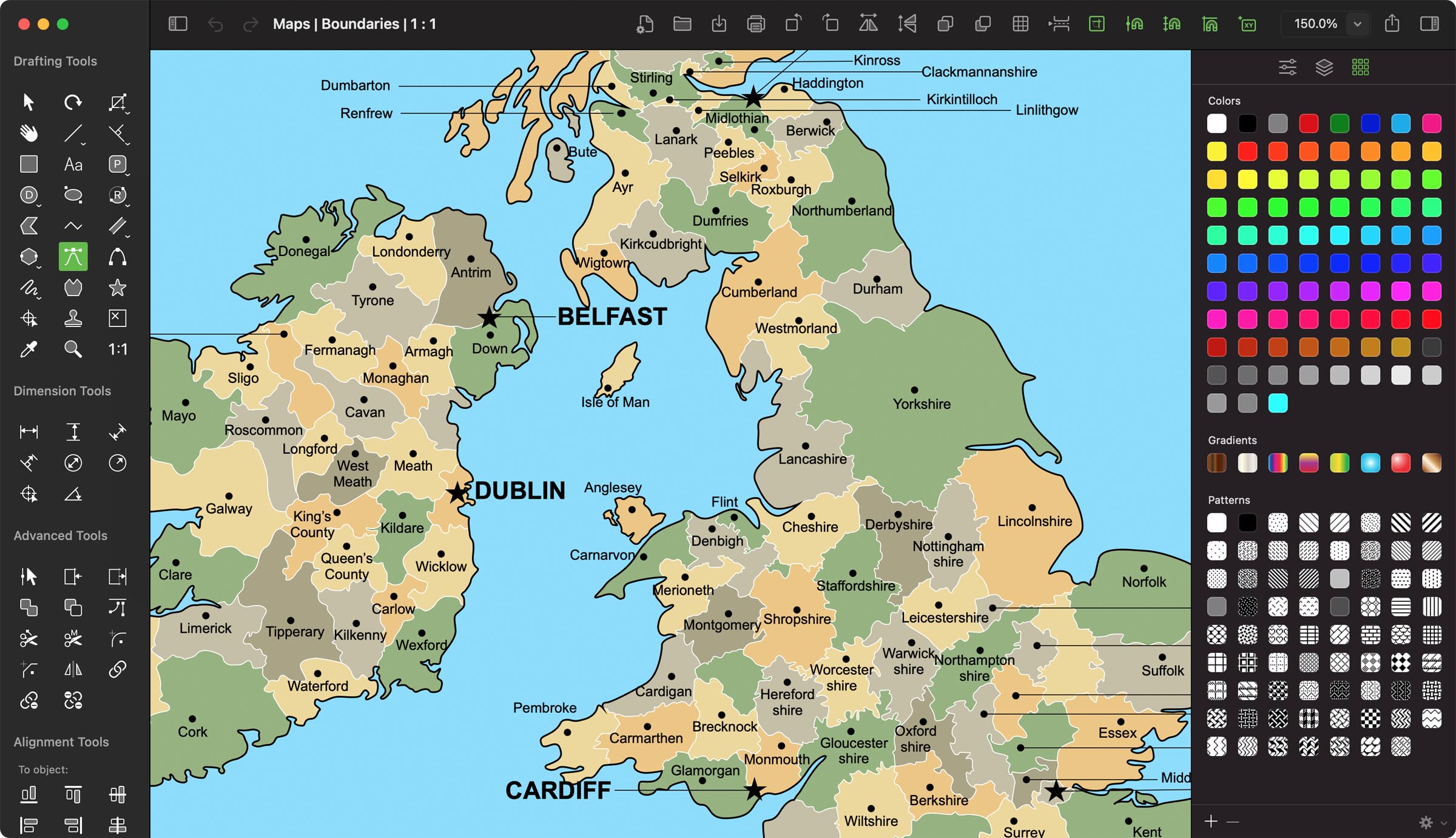
Task: Expand line tool options arrow
Action: 84,144
